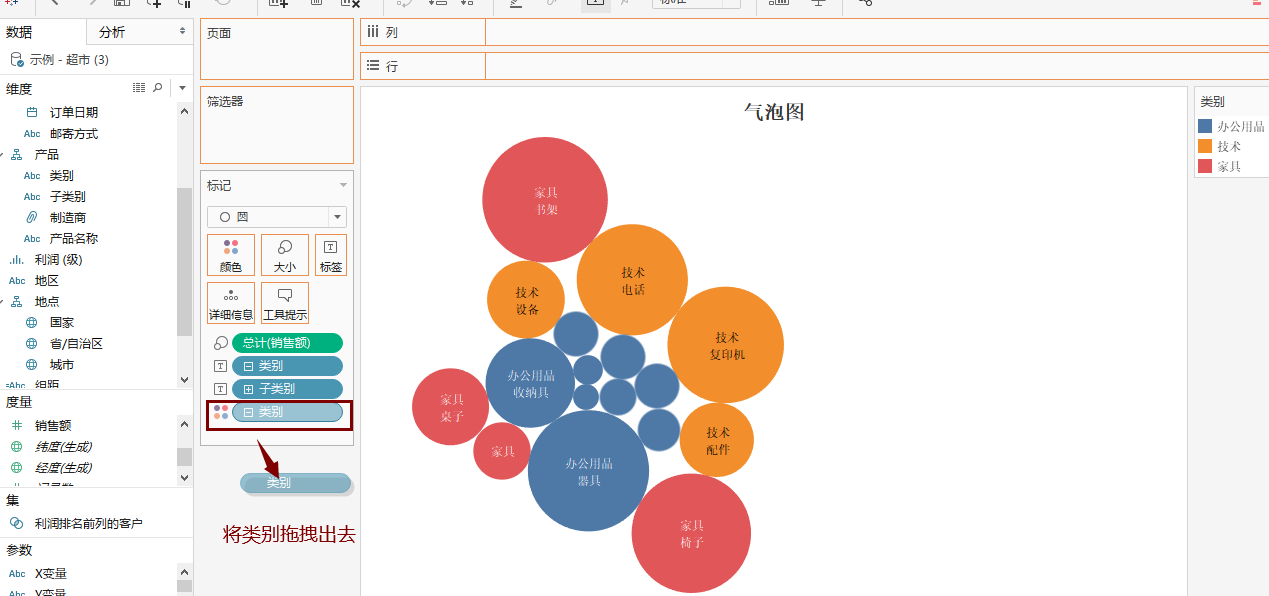Select the X变量 parameter
Image resolution: width=1269 pixels, height=596 pixels.
click(51, 573)
